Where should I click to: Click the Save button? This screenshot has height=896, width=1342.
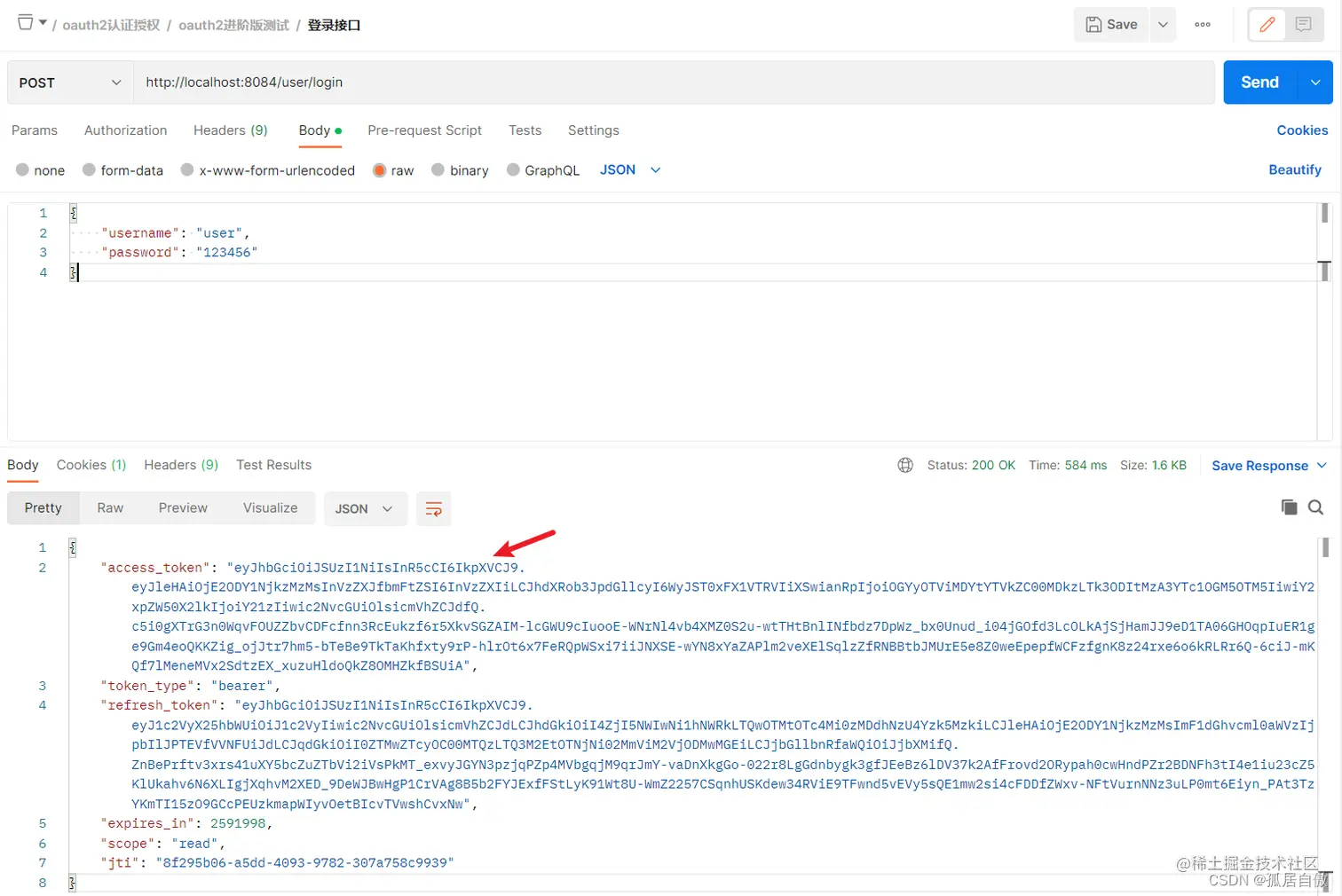pyautogui.click(x=1112, y=25)
